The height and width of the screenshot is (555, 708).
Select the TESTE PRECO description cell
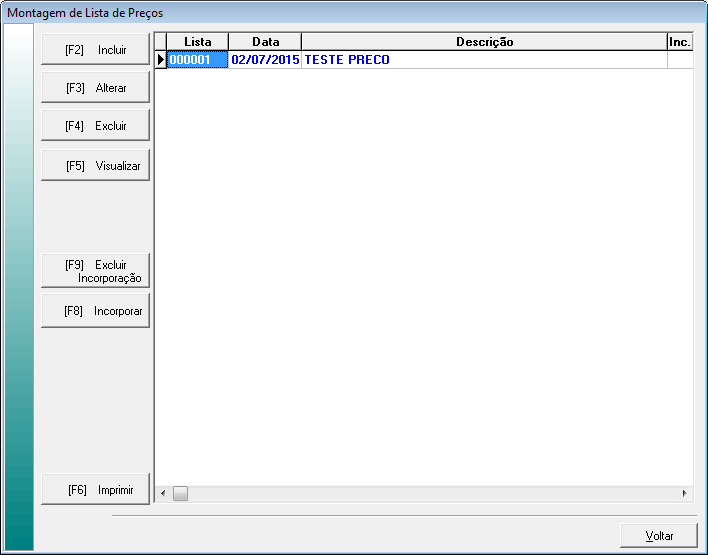[x=484, y=60]
